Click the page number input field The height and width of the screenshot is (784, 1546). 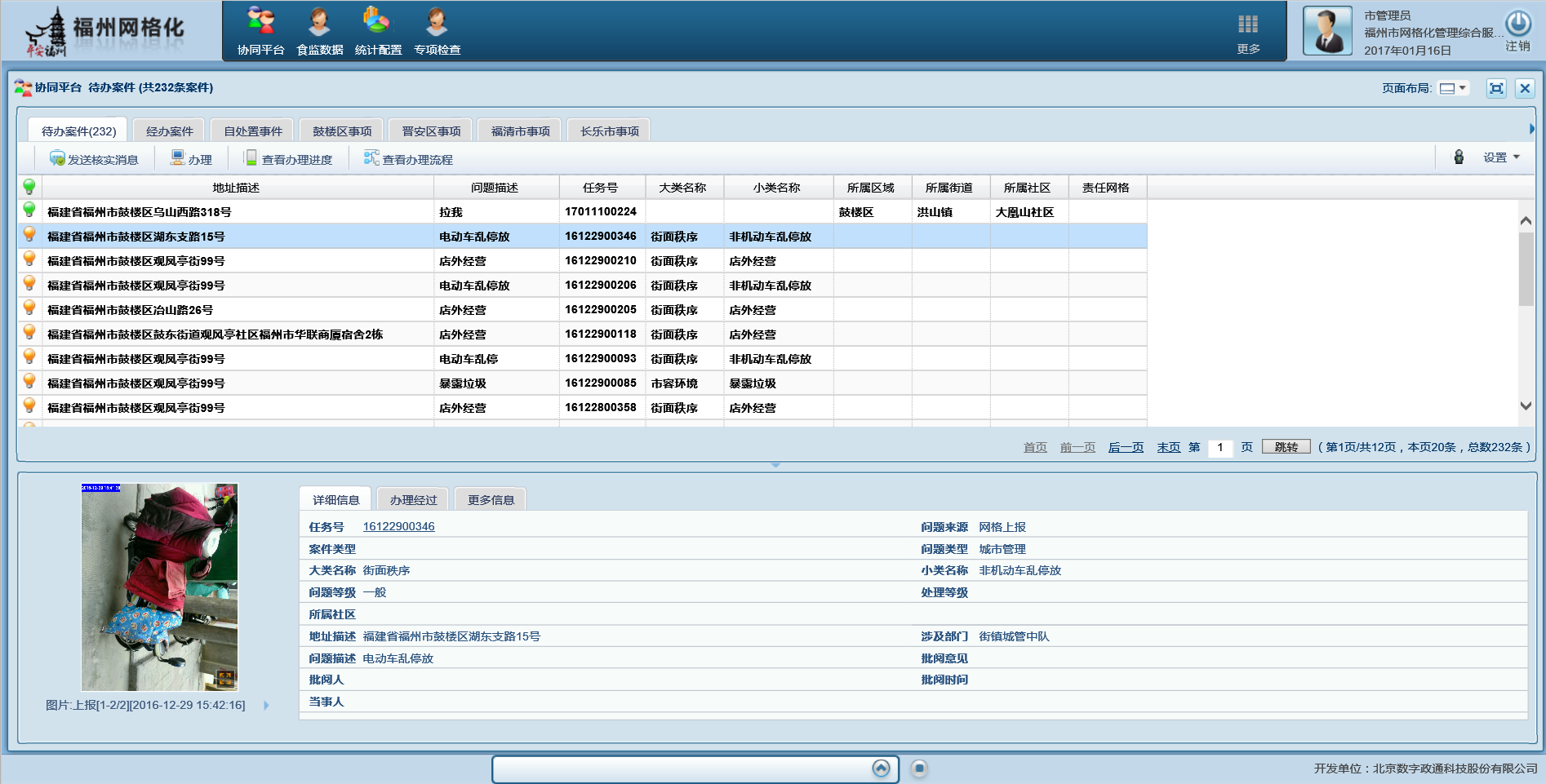tap(1219, 447)
